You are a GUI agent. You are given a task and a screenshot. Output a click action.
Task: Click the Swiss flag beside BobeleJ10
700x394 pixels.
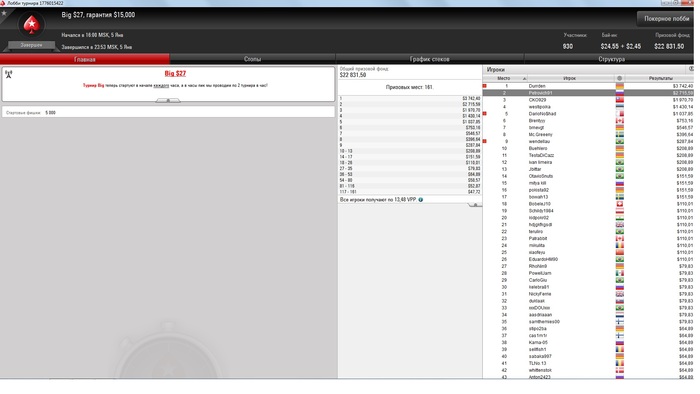(620, 204)
